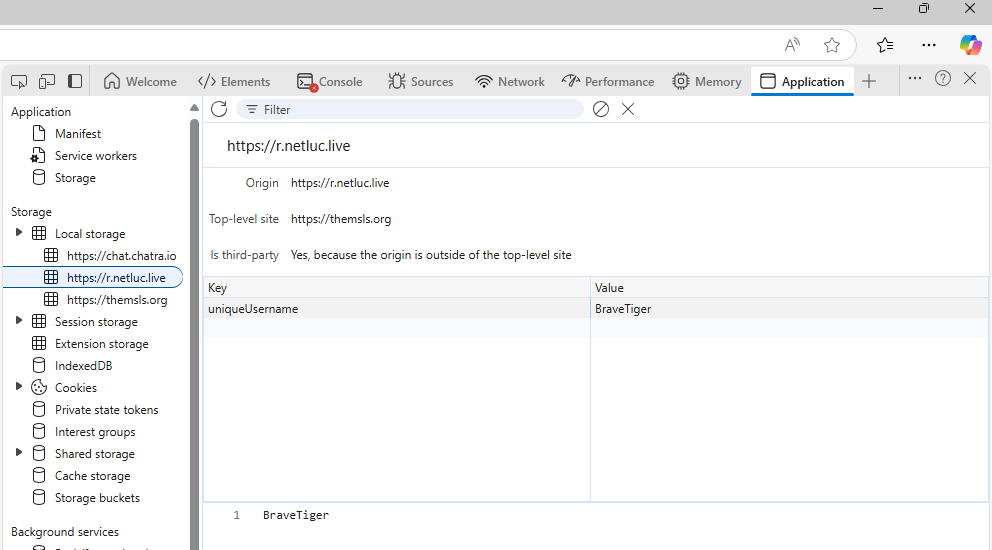Expand Shared storage tree item
The height and width of the screenshot is (550, 992).
pos(19,453)
